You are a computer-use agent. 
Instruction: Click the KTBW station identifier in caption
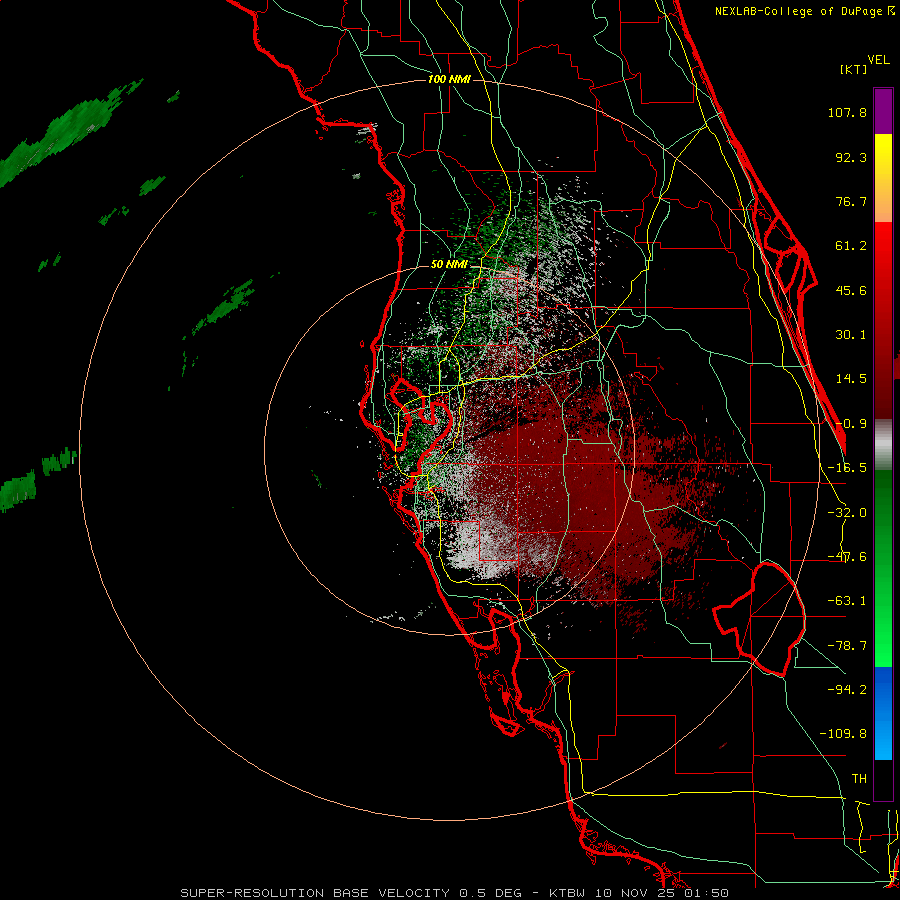(x=567, y=893)
